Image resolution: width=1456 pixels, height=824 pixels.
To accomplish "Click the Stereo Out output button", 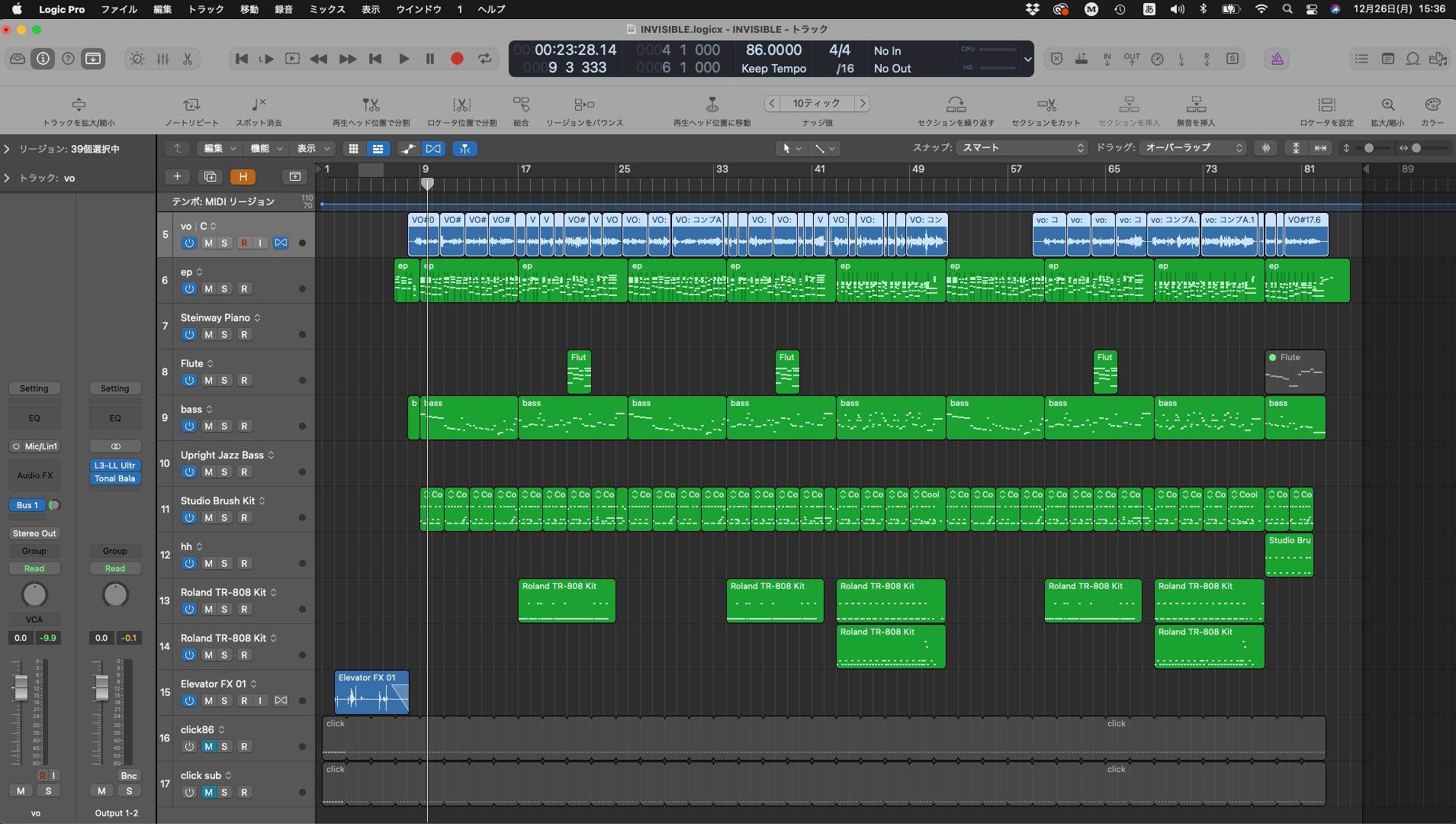I will pyautogui.click(x=34, y=533).
